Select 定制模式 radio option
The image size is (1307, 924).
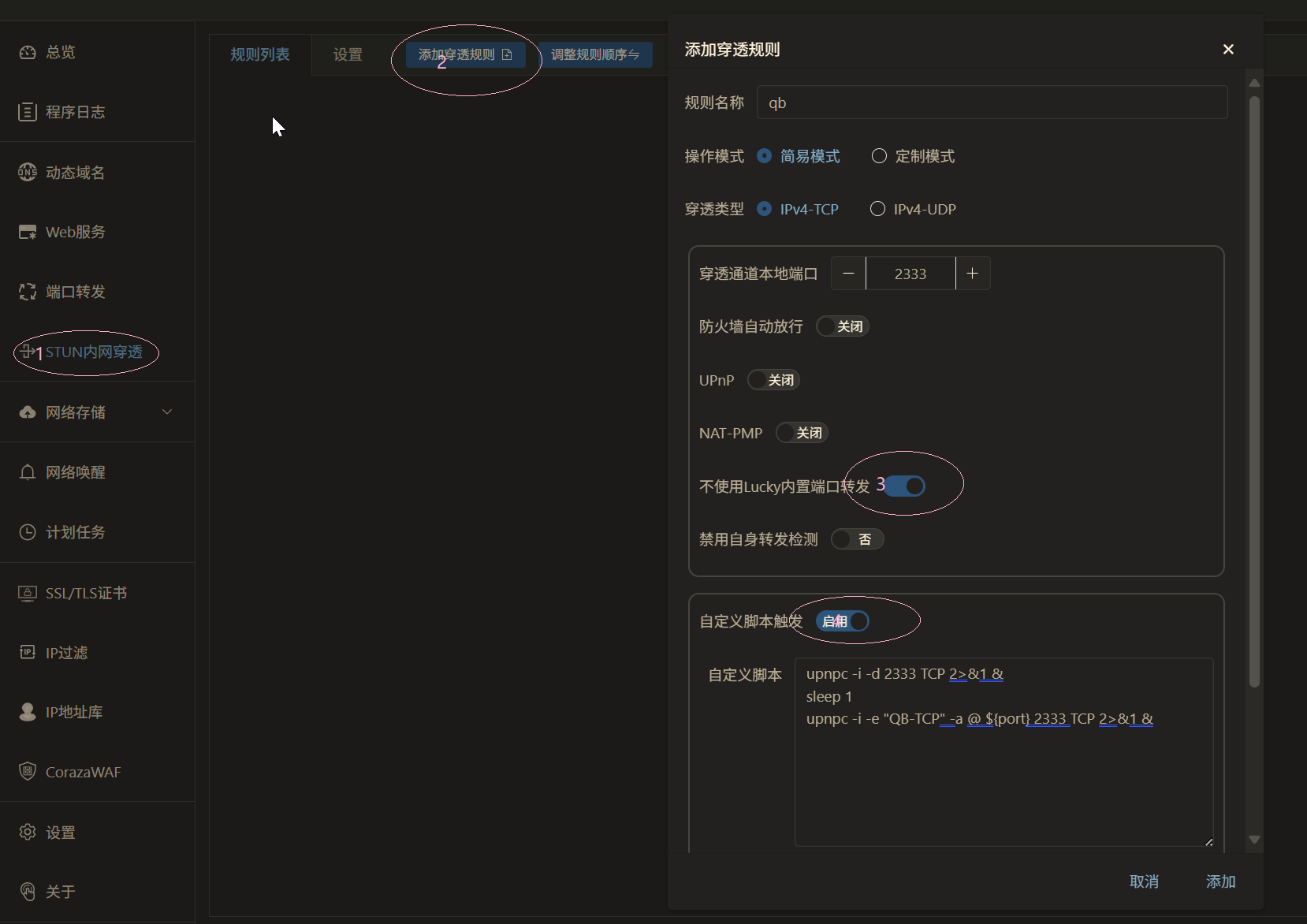(x=913, y=156)
